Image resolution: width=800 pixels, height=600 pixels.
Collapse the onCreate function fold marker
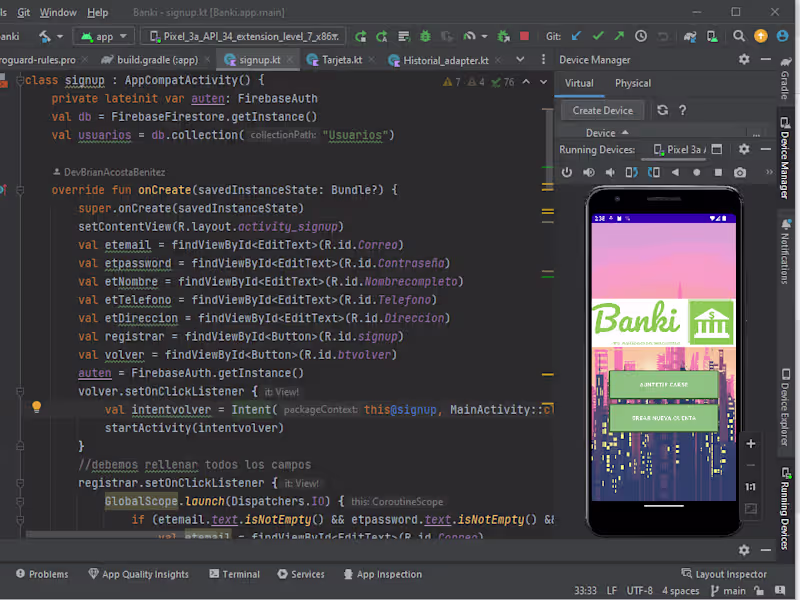20,190
